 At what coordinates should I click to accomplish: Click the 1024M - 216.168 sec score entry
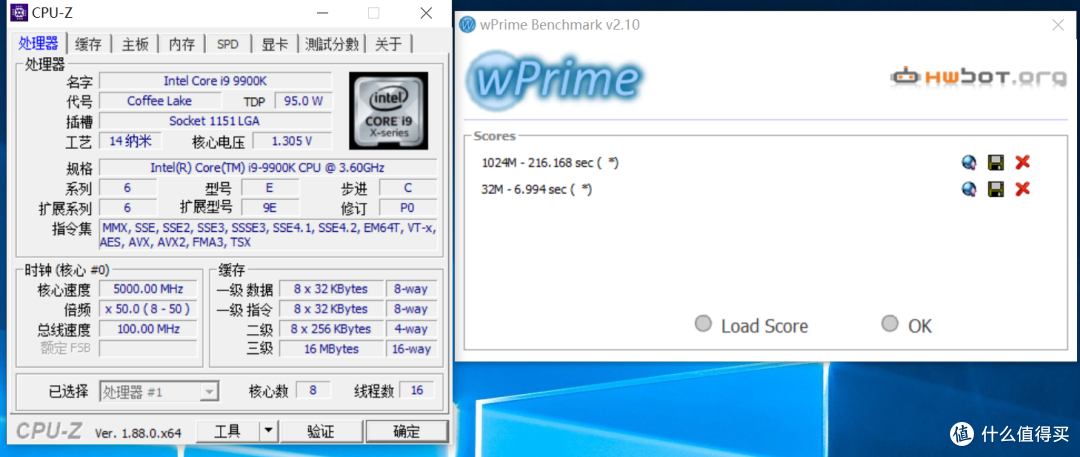click(550, 163)
